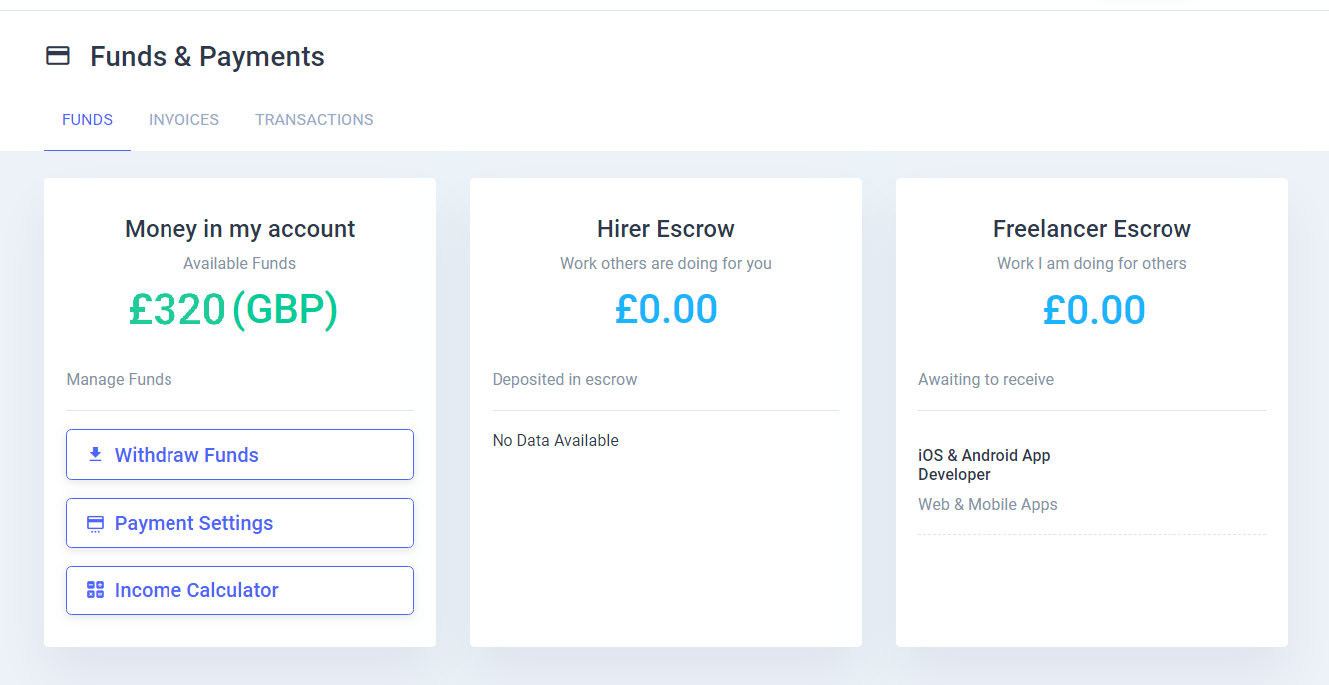Open the iOS & Android App Developer job
Screen dimensions: 1329x685
click(984, 465)
